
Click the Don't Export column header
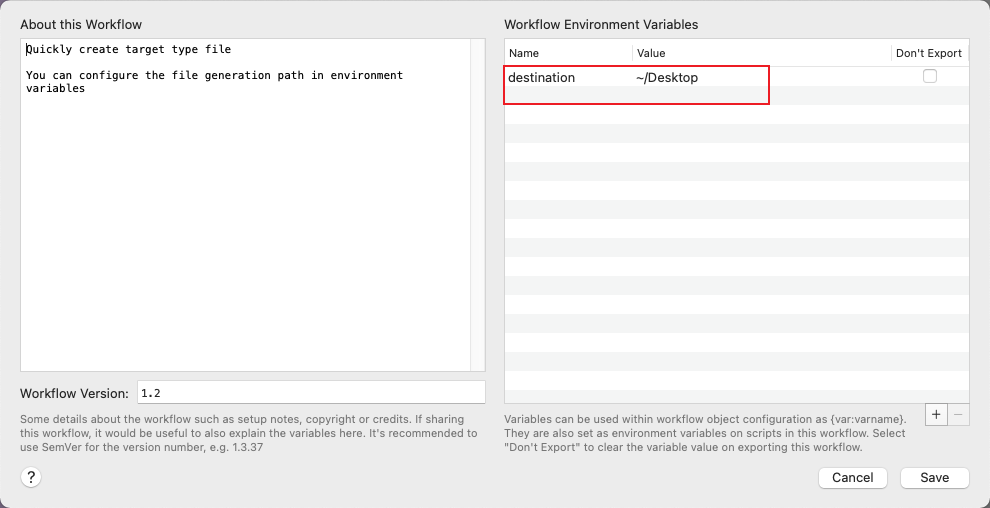click(x=928, y=53)
